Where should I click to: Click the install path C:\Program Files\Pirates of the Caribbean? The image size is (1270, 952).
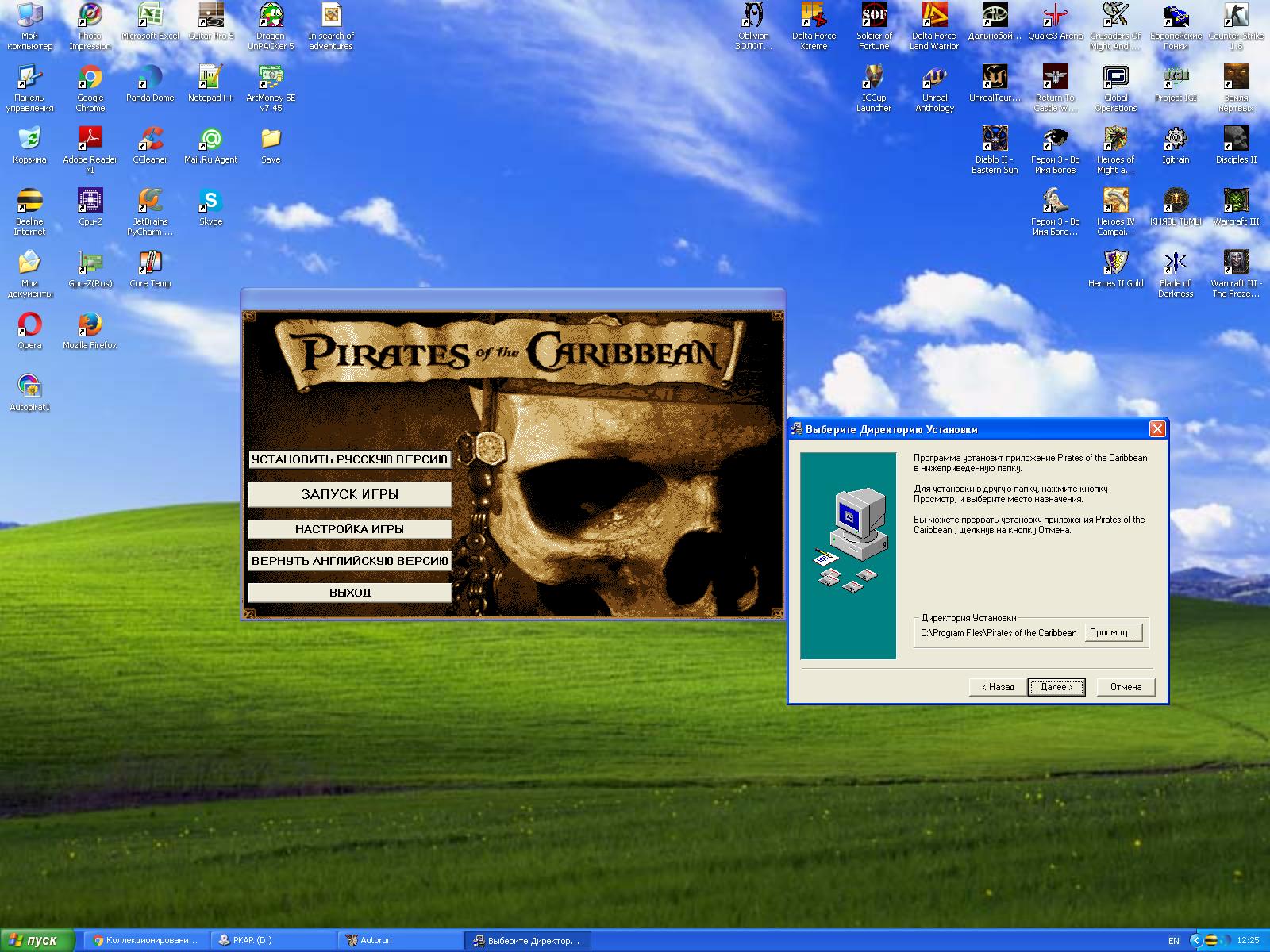tap(999, 633)
